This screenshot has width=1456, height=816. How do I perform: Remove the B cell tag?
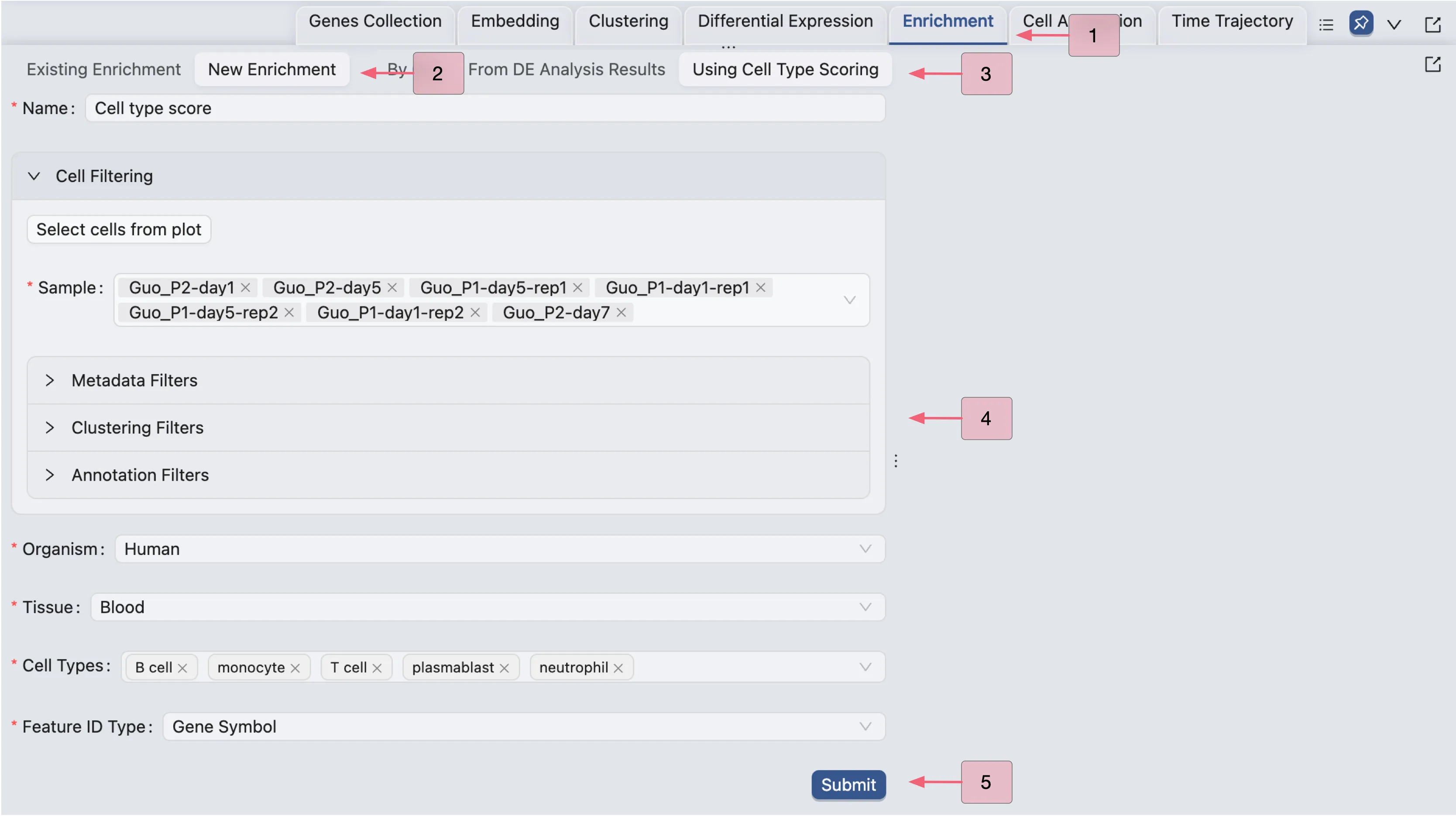[x=182, y=668]
